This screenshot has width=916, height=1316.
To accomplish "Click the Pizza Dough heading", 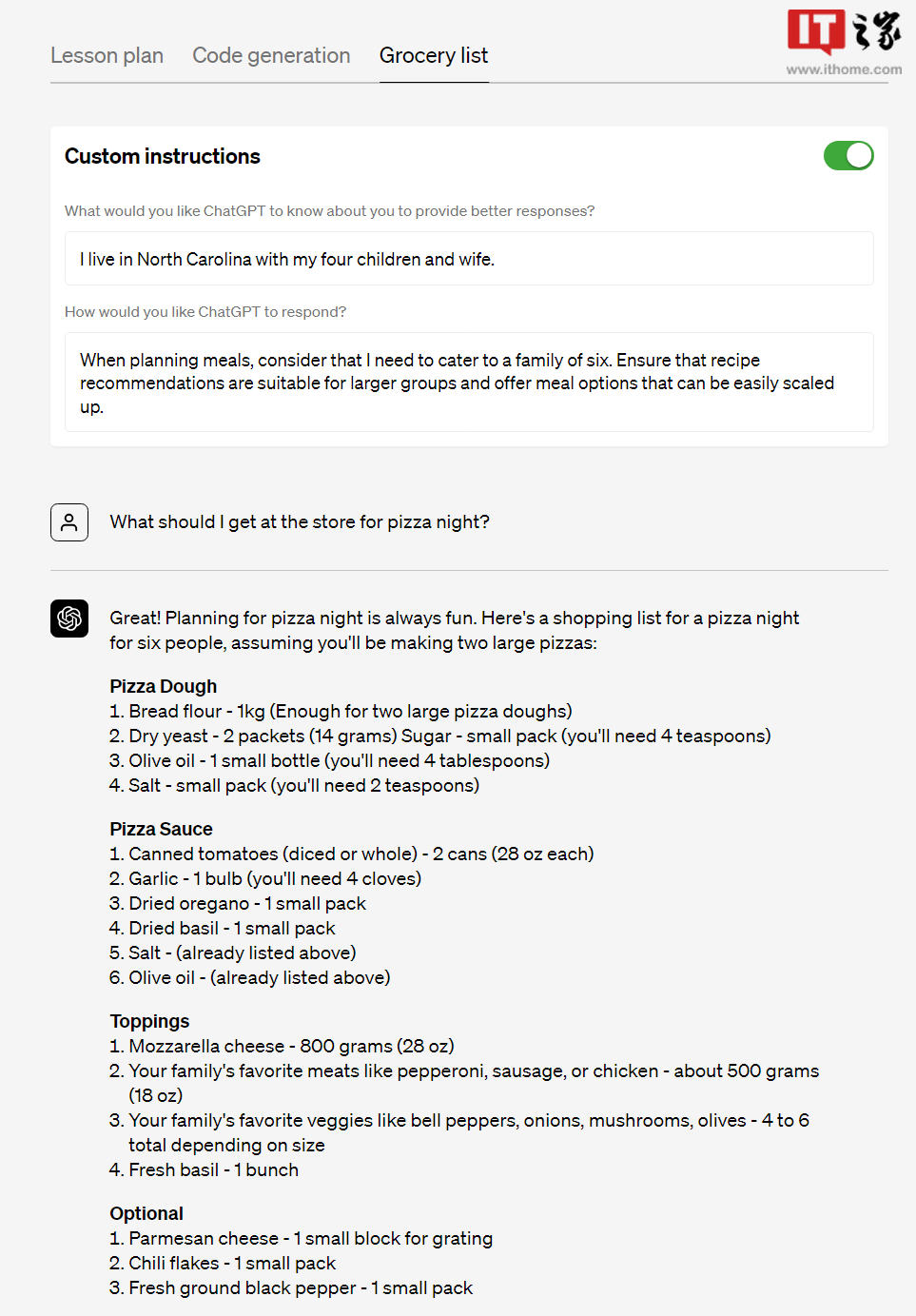I will (164, 686).
